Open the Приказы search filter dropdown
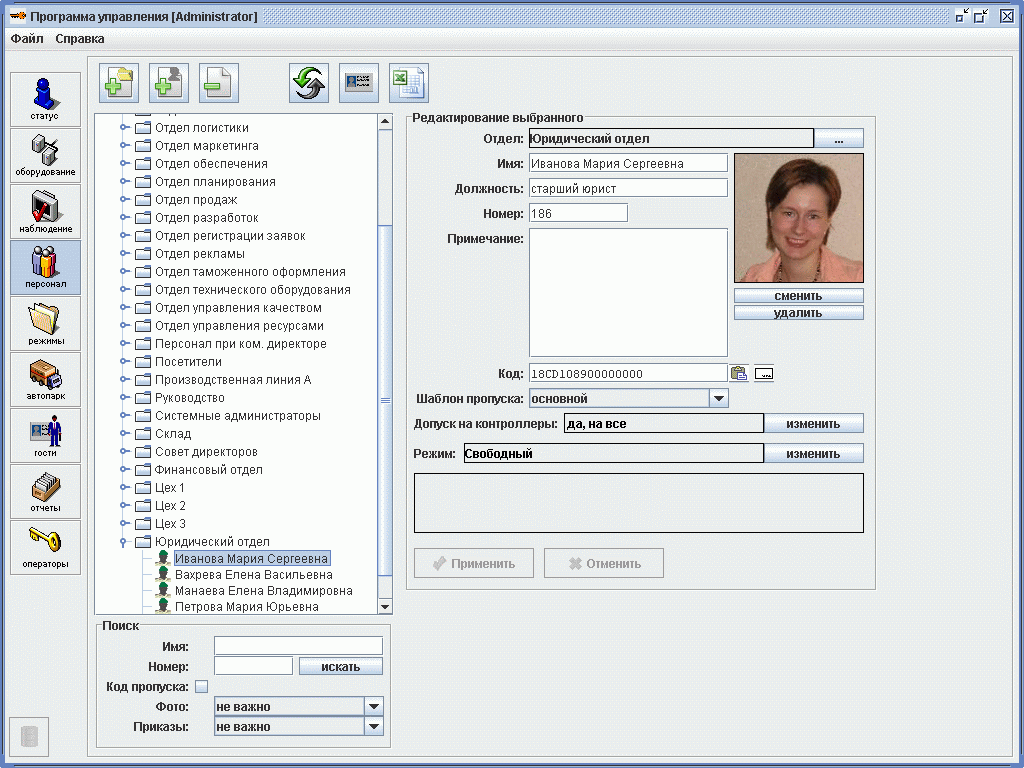This screenshot has height=768, width=1024. click(x=374, y=727)
